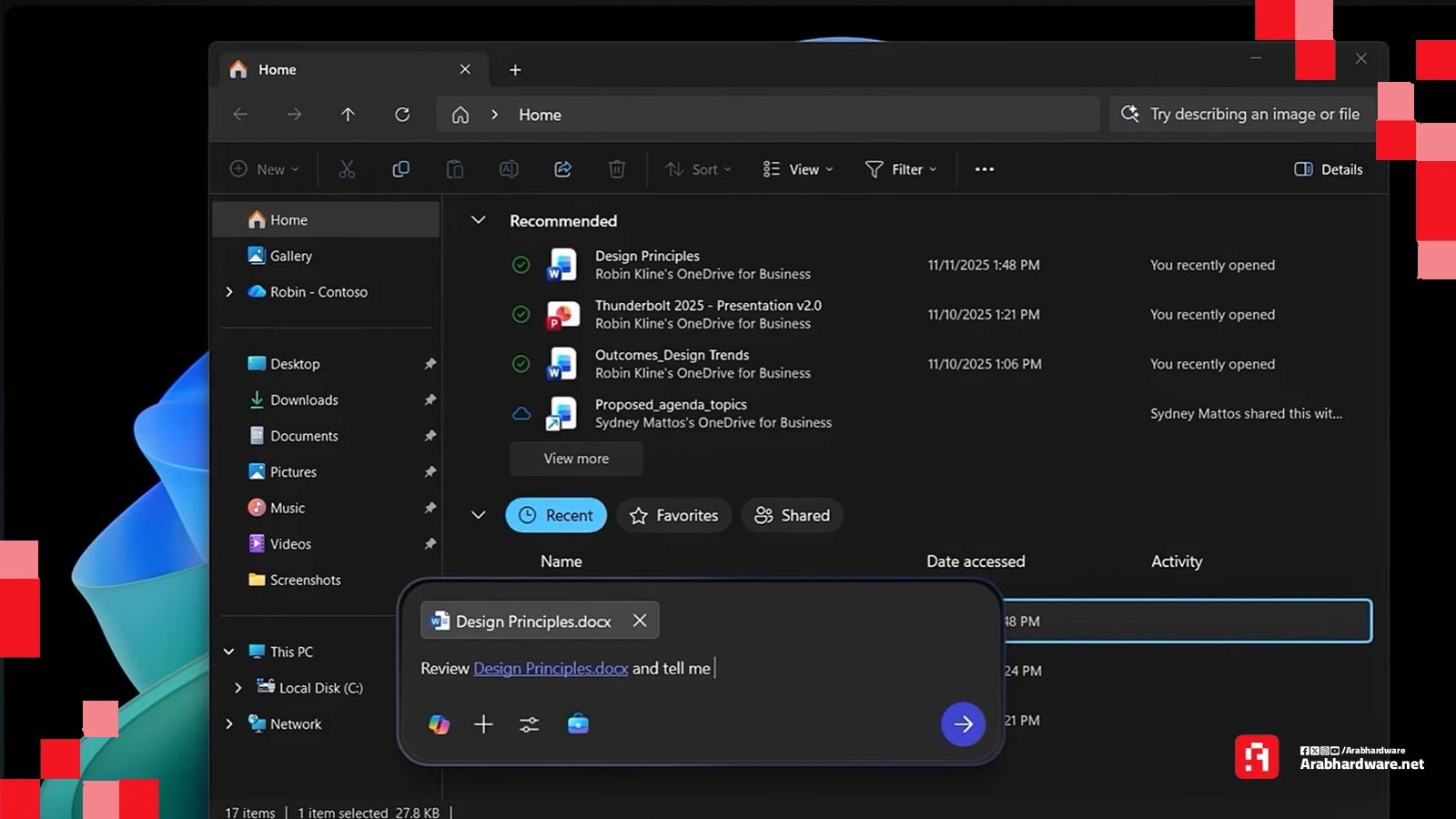Select the Favorites filter pill
The width and height of the screenshot is (1456, 819).
674,515
